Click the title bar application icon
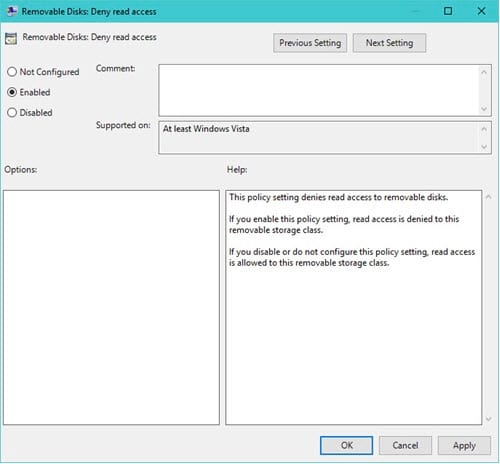 tap(12, 11)
